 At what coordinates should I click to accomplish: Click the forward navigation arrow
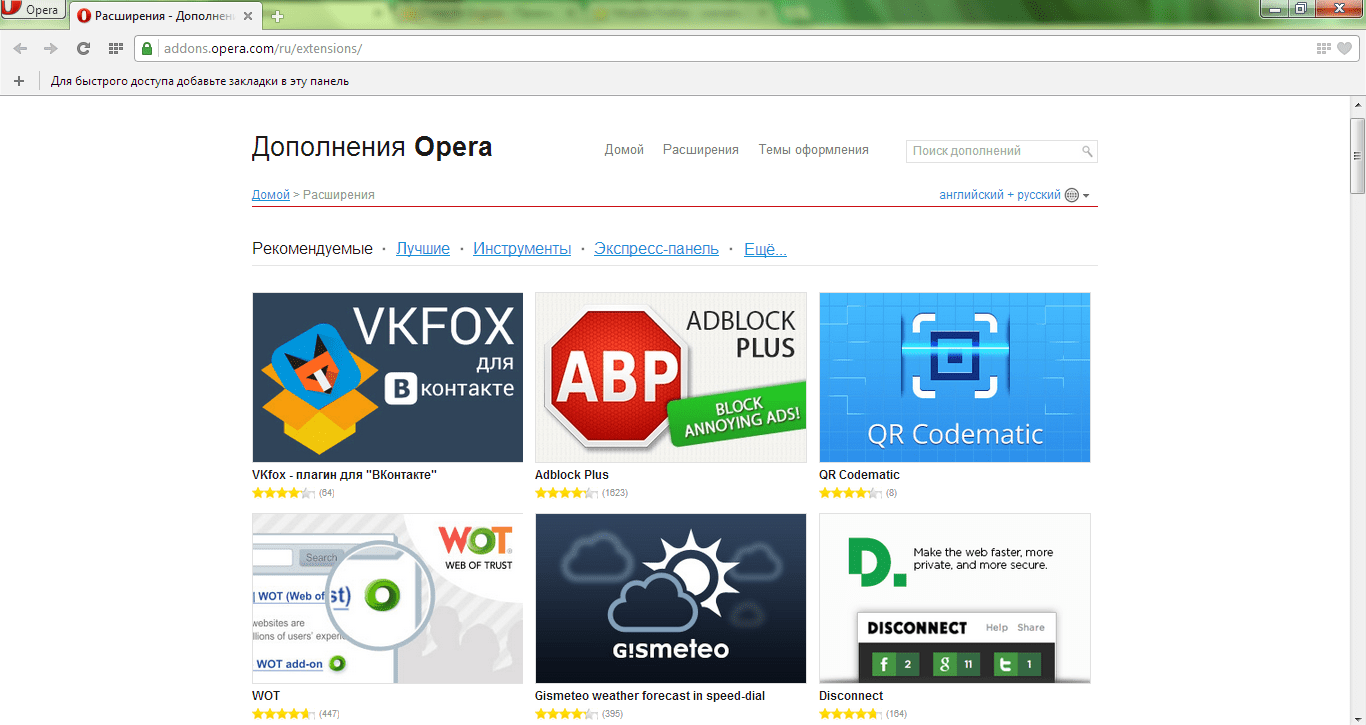coord(48,47)
